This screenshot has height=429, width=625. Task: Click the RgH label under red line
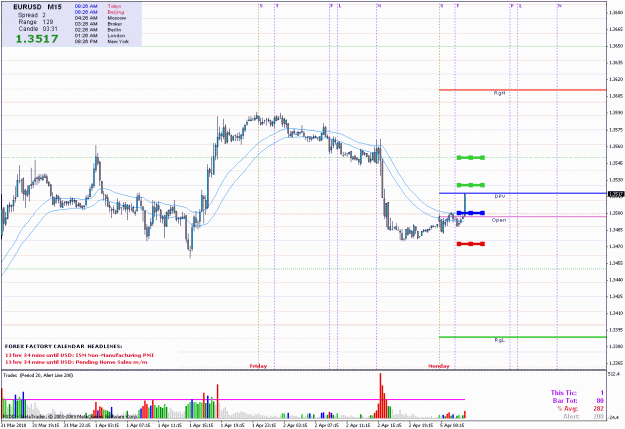[x=499, y=93]
